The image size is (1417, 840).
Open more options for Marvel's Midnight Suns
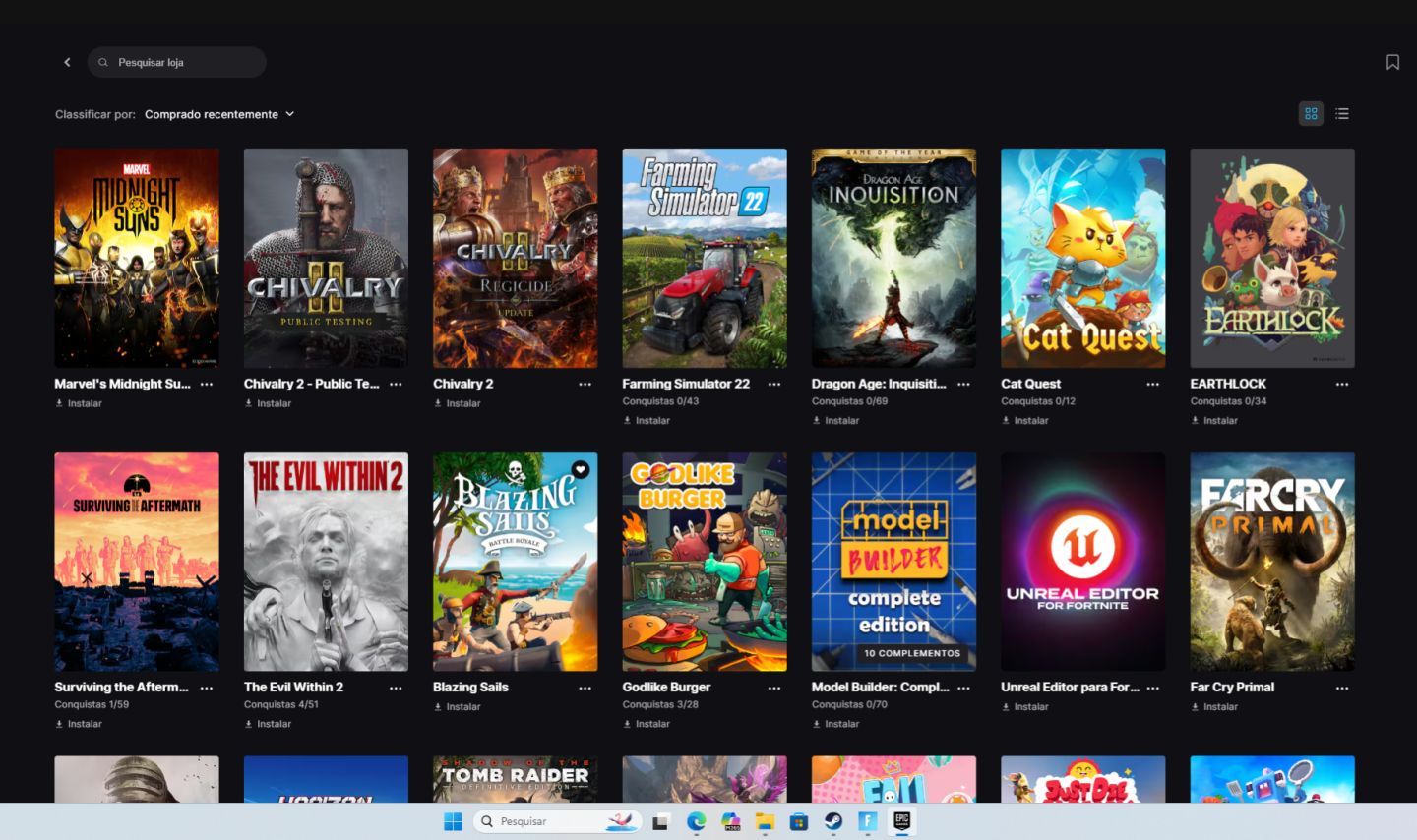(x=207, y=385)
